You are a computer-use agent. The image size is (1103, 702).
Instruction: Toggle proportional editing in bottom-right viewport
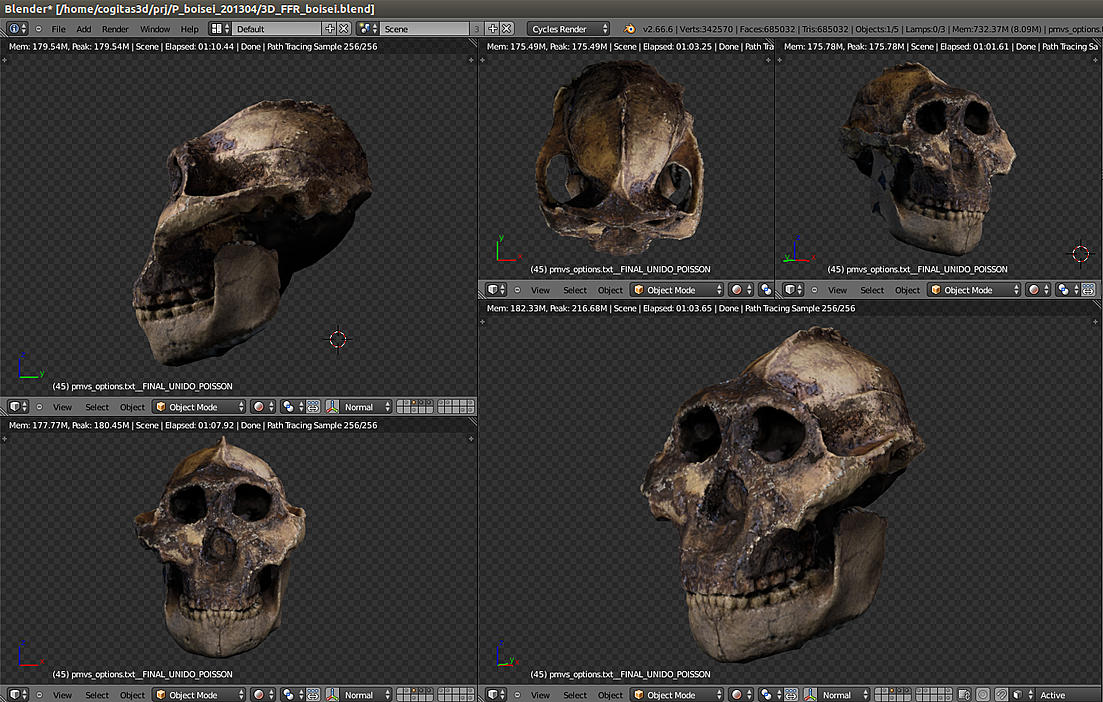click(x=983, y=695)
